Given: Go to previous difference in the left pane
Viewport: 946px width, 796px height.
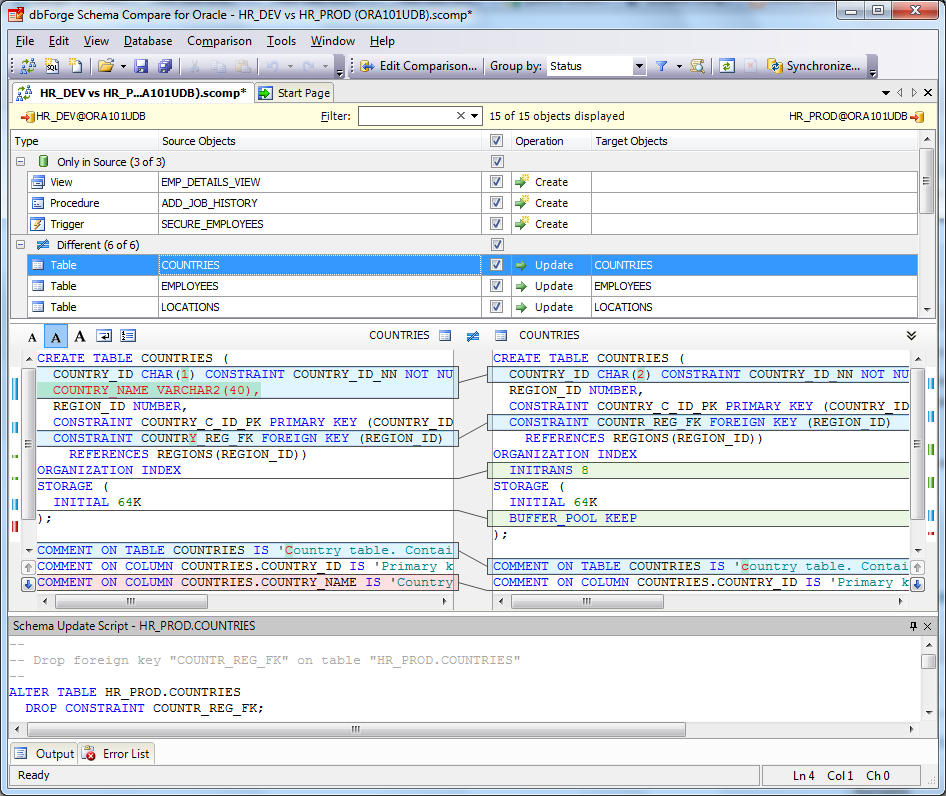Looking at the screenshot, I should (x=28, y=567).
